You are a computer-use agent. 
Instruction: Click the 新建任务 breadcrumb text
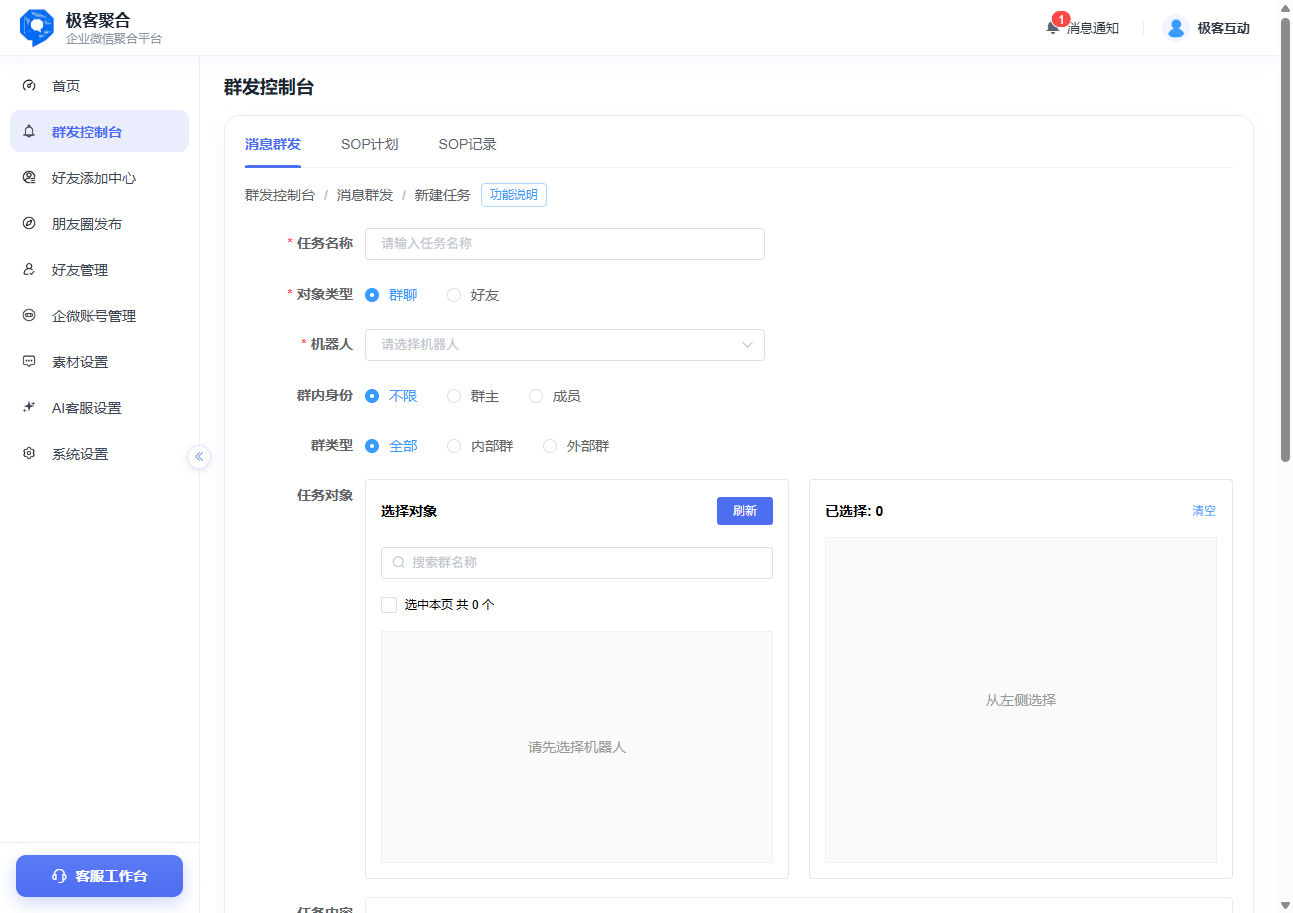443,195
